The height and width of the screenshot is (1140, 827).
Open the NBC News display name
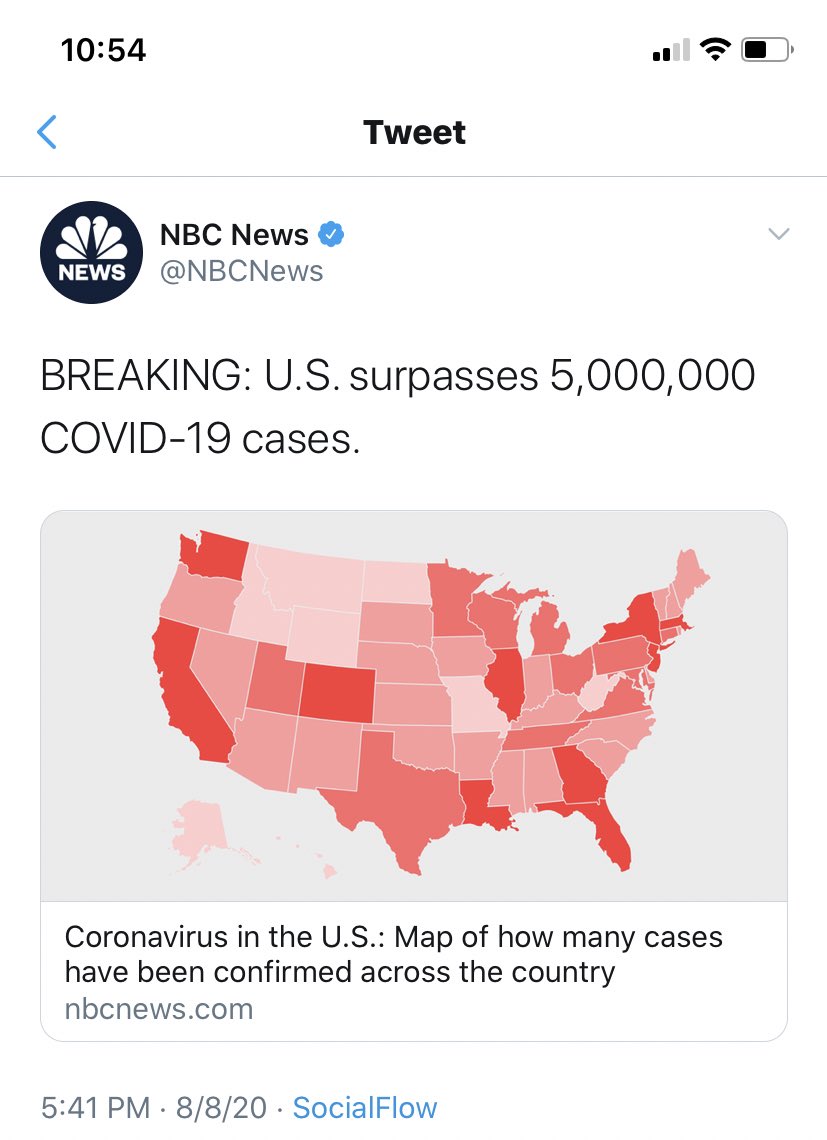[x=234, y=235]
